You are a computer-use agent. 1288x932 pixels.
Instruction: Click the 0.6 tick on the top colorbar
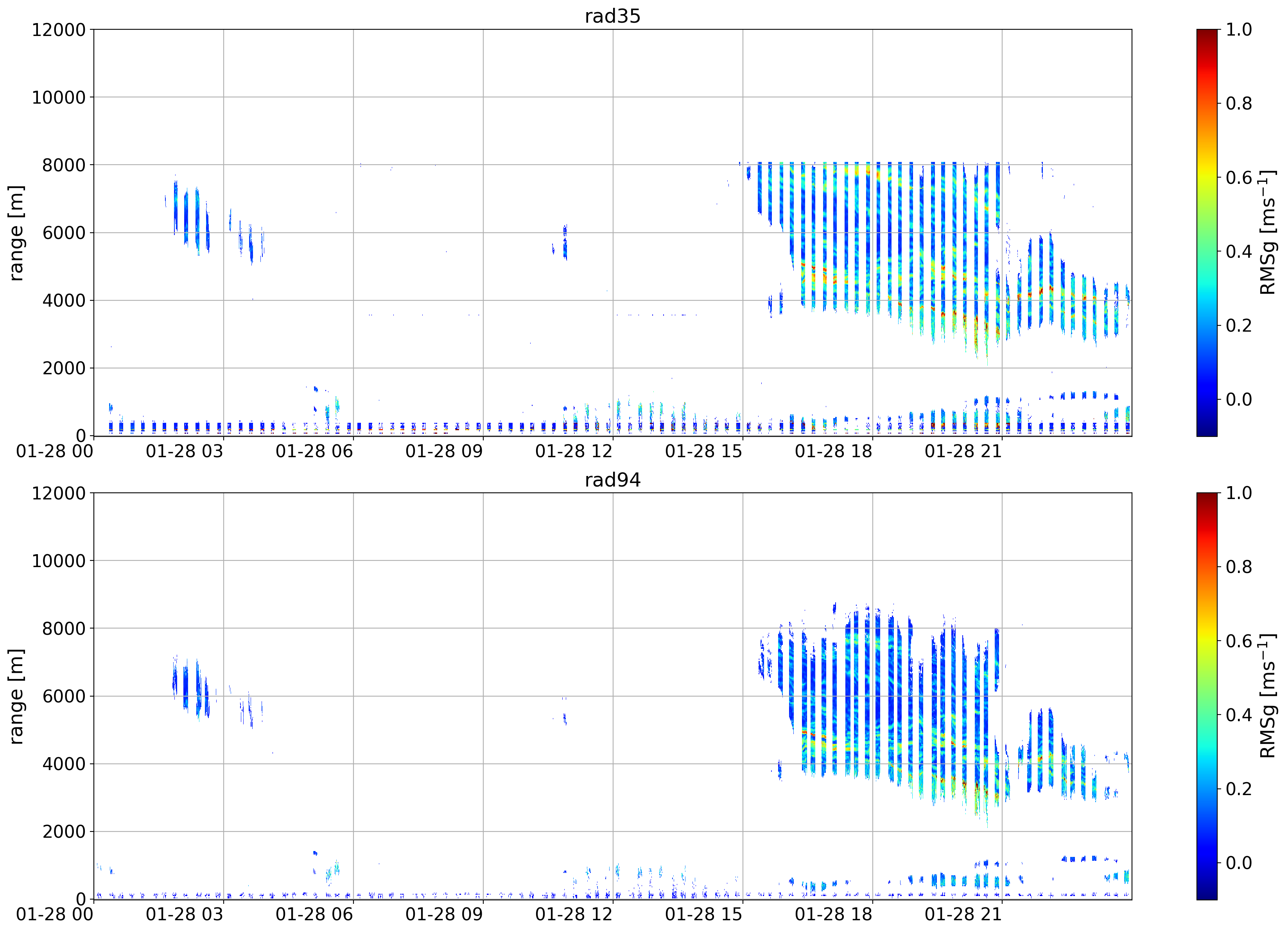point(1238,177)
